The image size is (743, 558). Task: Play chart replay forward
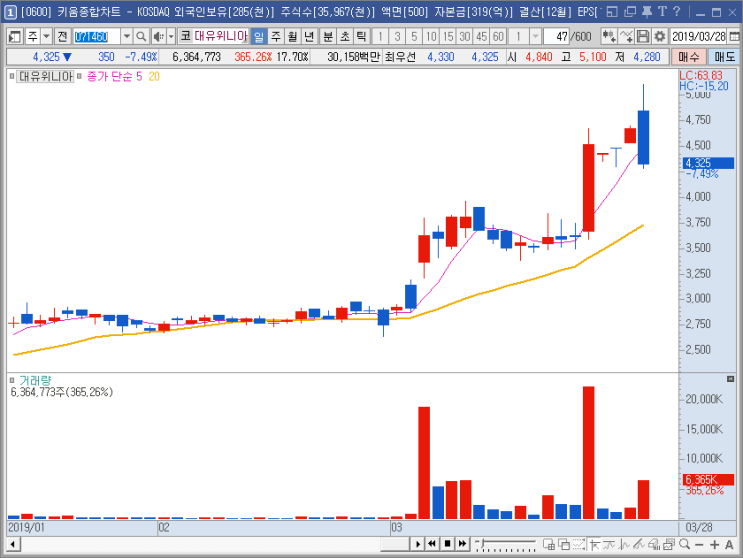417,544
